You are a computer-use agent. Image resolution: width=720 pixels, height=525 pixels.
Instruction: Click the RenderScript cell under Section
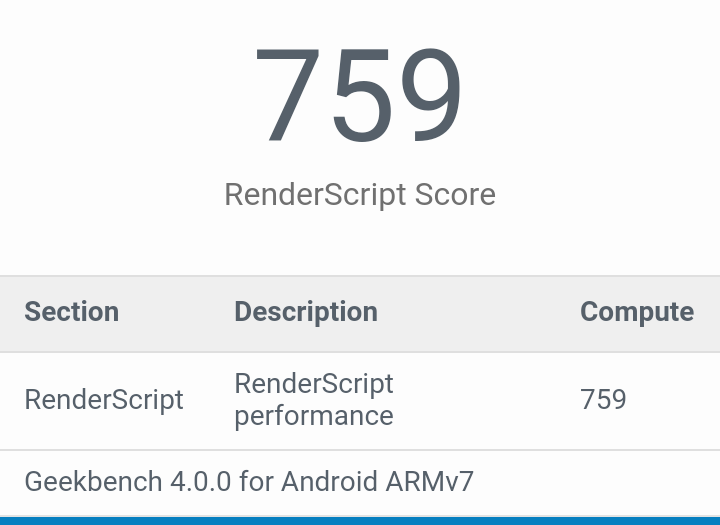point(104,400)
